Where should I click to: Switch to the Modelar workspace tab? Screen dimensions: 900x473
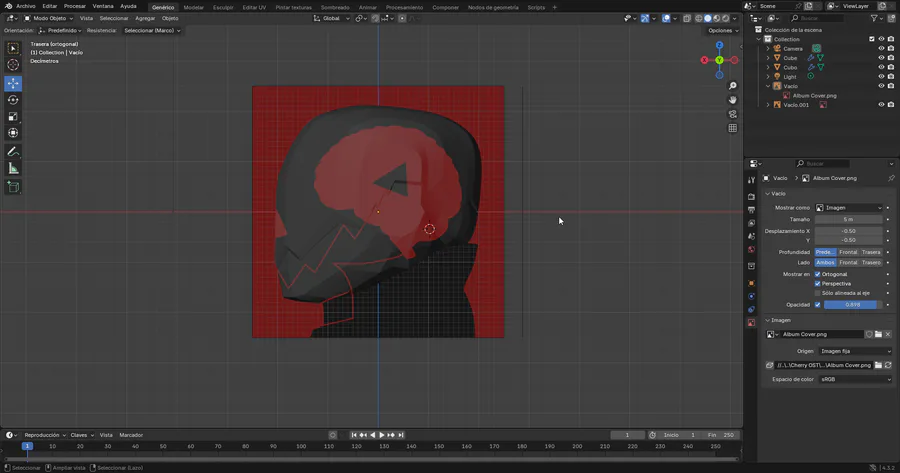click(193, 7)
